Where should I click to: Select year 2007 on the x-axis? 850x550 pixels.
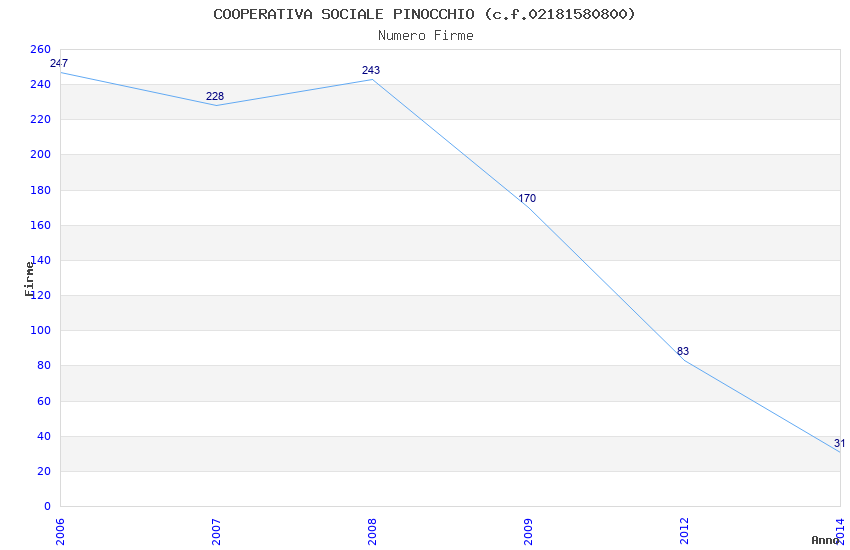[x=216, y=530]
